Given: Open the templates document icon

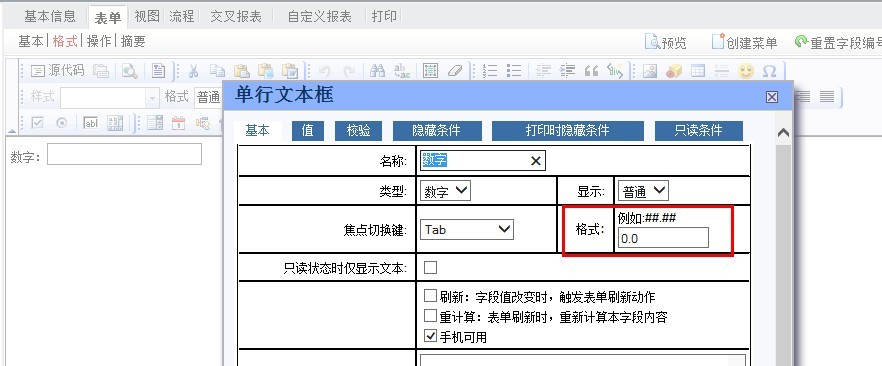Looking at the screenshot, I should pos(159,71).
